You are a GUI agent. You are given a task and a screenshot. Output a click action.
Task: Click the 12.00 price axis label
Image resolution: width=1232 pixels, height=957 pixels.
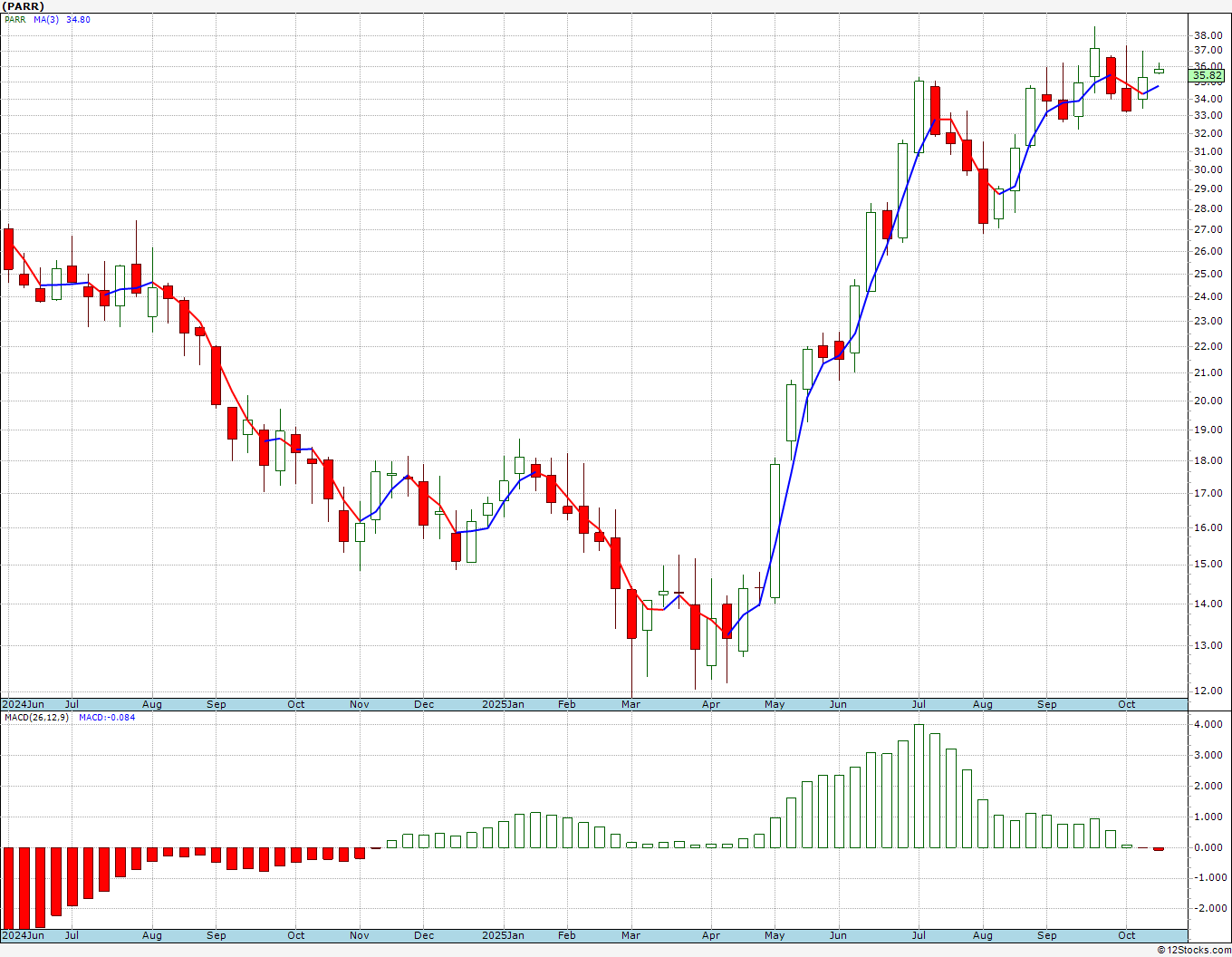[x=1208, y=691]
